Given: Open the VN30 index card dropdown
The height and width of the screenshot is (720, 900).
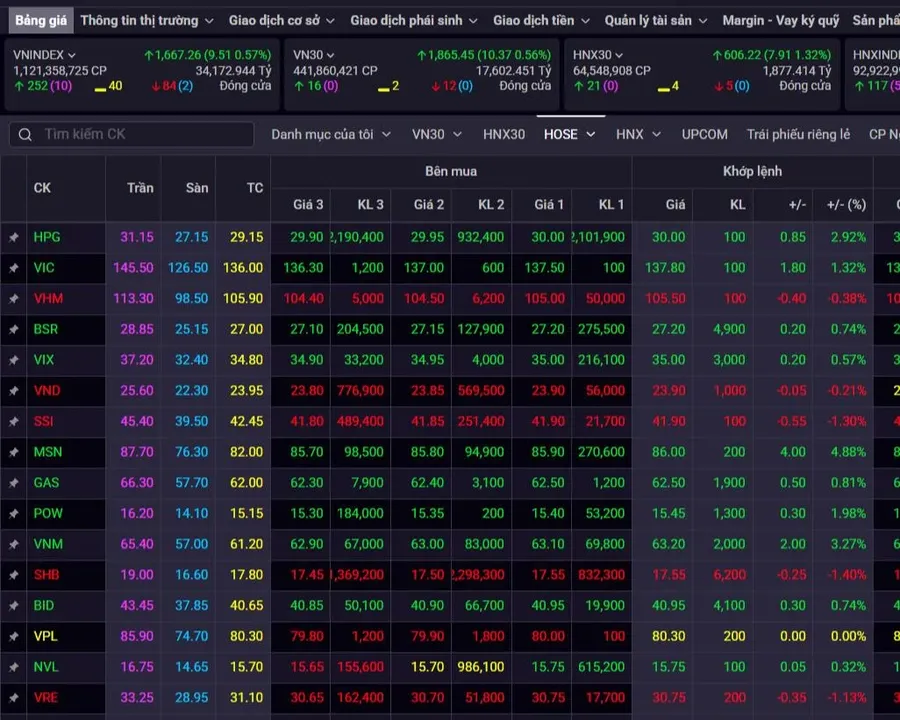Looking at the screenshot, I should pos(314,55).
